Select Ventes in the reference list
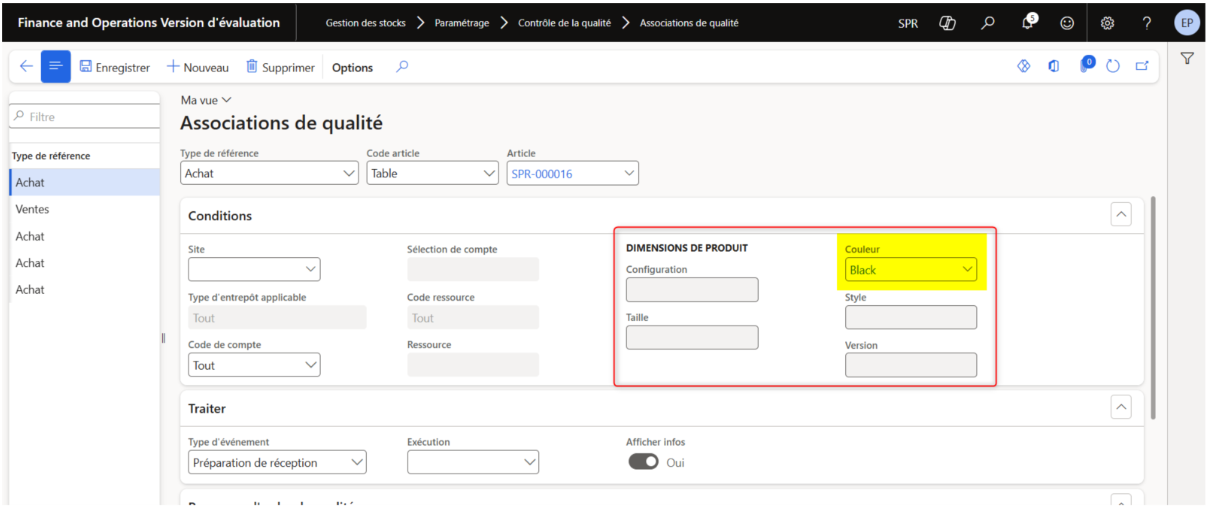This screenshot has width=1207, height=508. [33, 209]
